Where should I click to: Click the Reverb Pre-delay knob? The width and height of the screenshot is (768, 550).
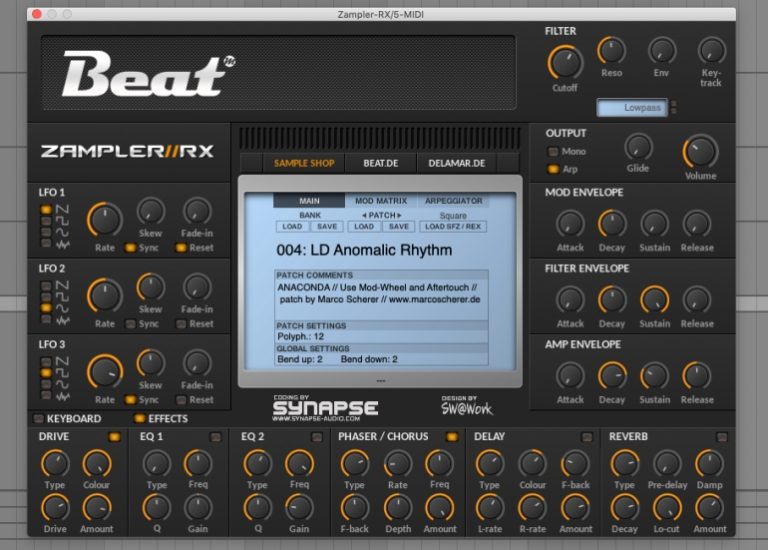pyautogui.click(x=667, y=463)
